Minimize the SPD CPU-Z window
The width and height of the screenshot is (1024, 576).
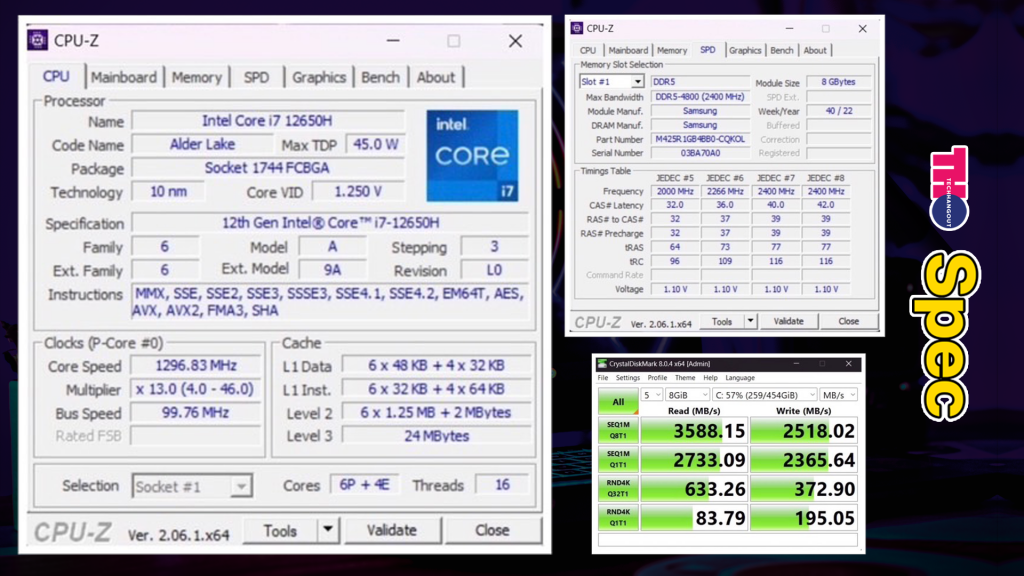pos(790,29)
